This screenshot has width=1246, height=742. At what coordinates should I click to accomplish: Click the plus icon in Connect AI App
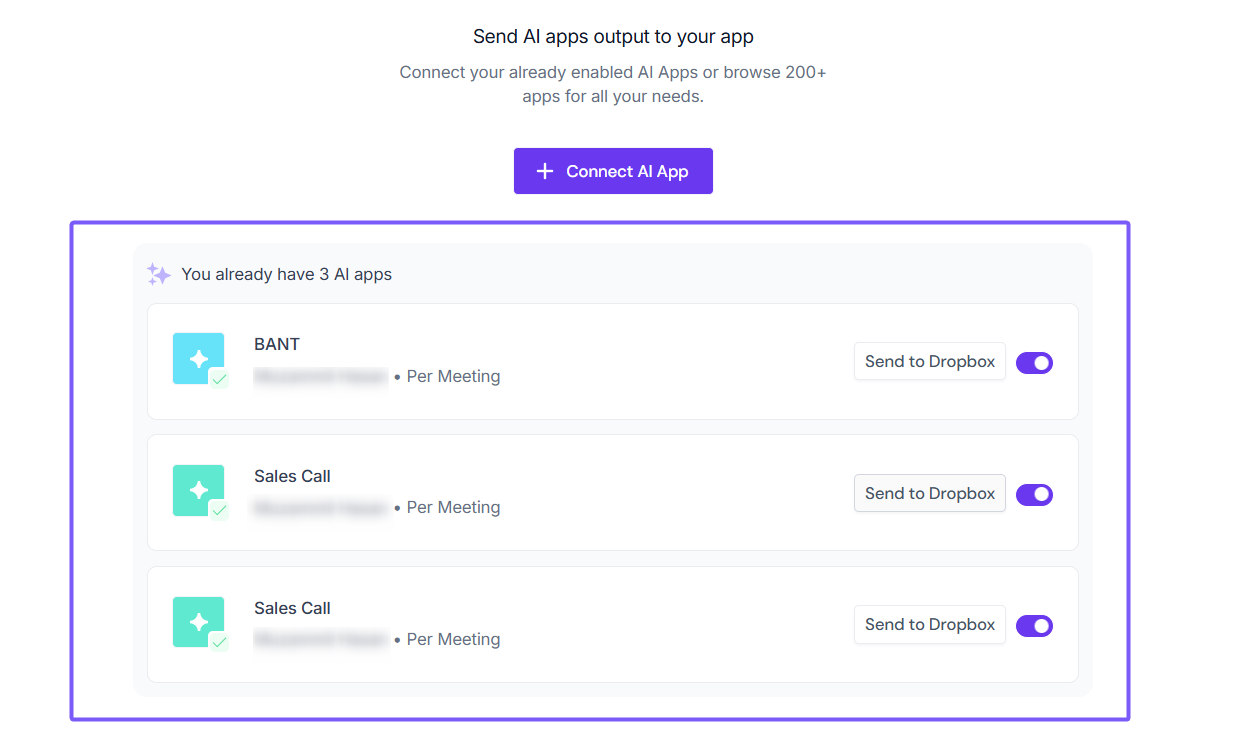tap(544, 171)
